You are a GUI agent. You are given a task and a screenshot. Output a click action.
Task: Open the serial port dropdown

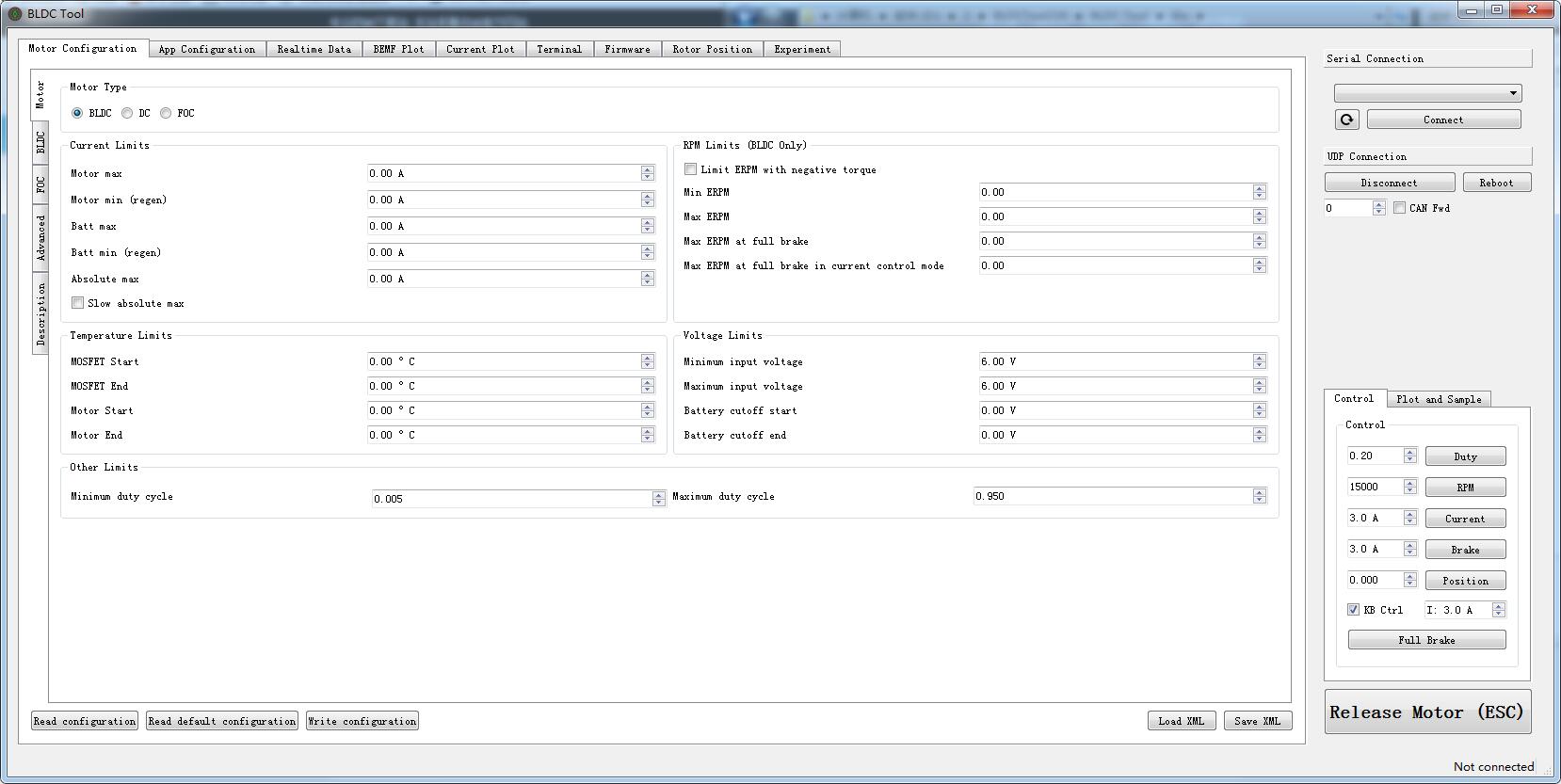tap(1427, 93)
